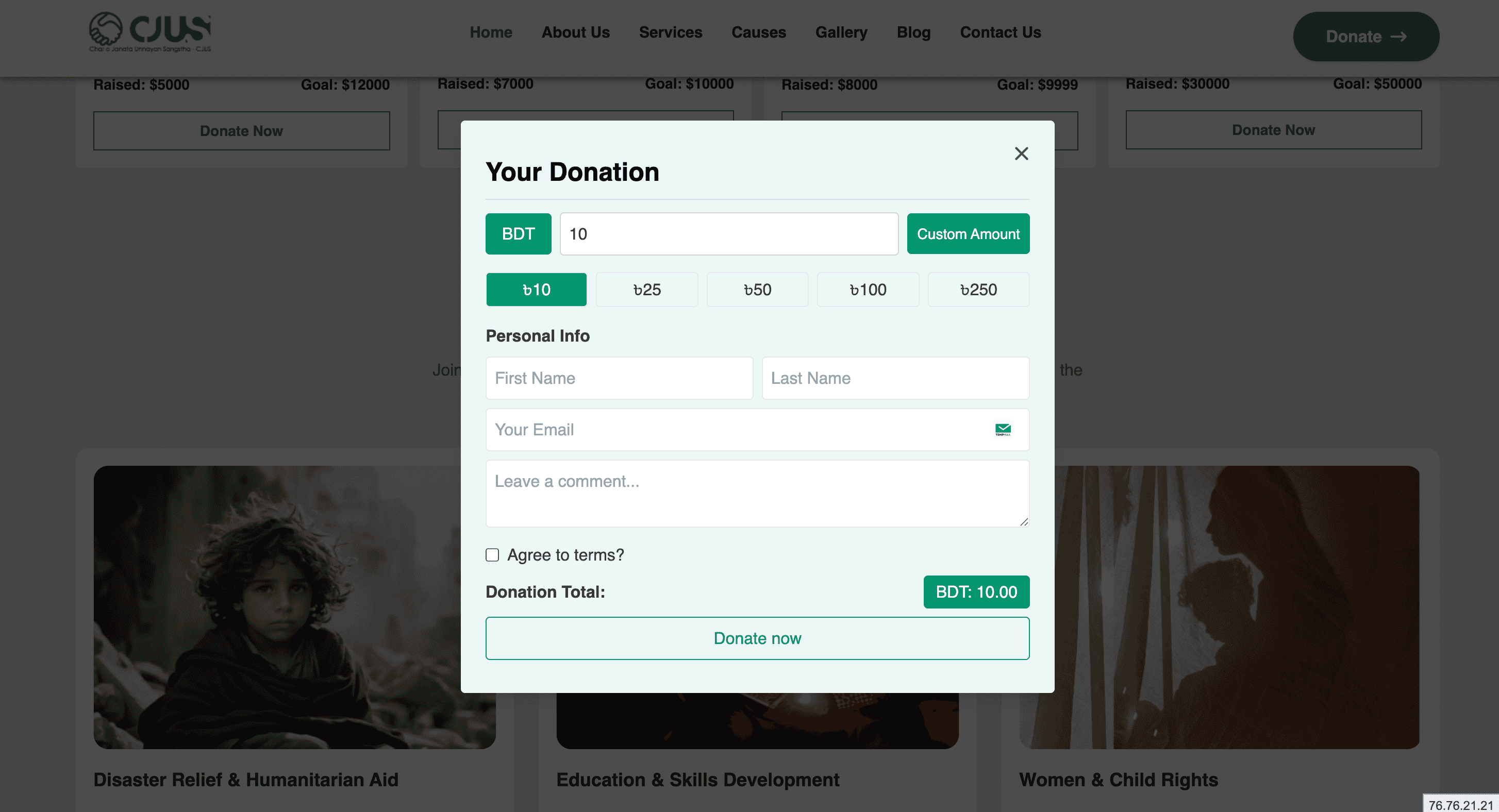1499x812 pixels.
Task: Click the temp mail icon in email field
Action: point(1003,430)
